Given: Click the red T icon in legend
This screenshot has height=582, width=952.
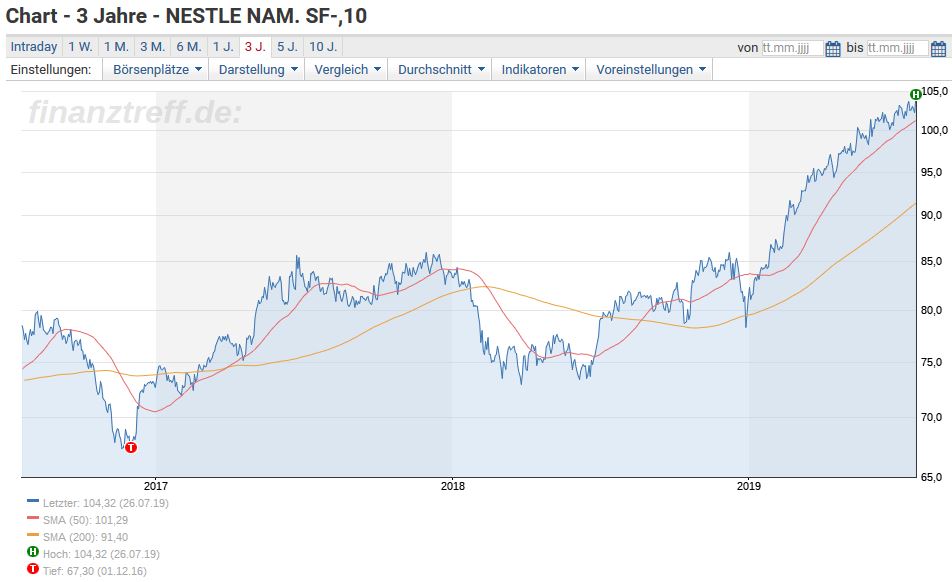Looking at the screenshot, I should [x=33, y=569].
